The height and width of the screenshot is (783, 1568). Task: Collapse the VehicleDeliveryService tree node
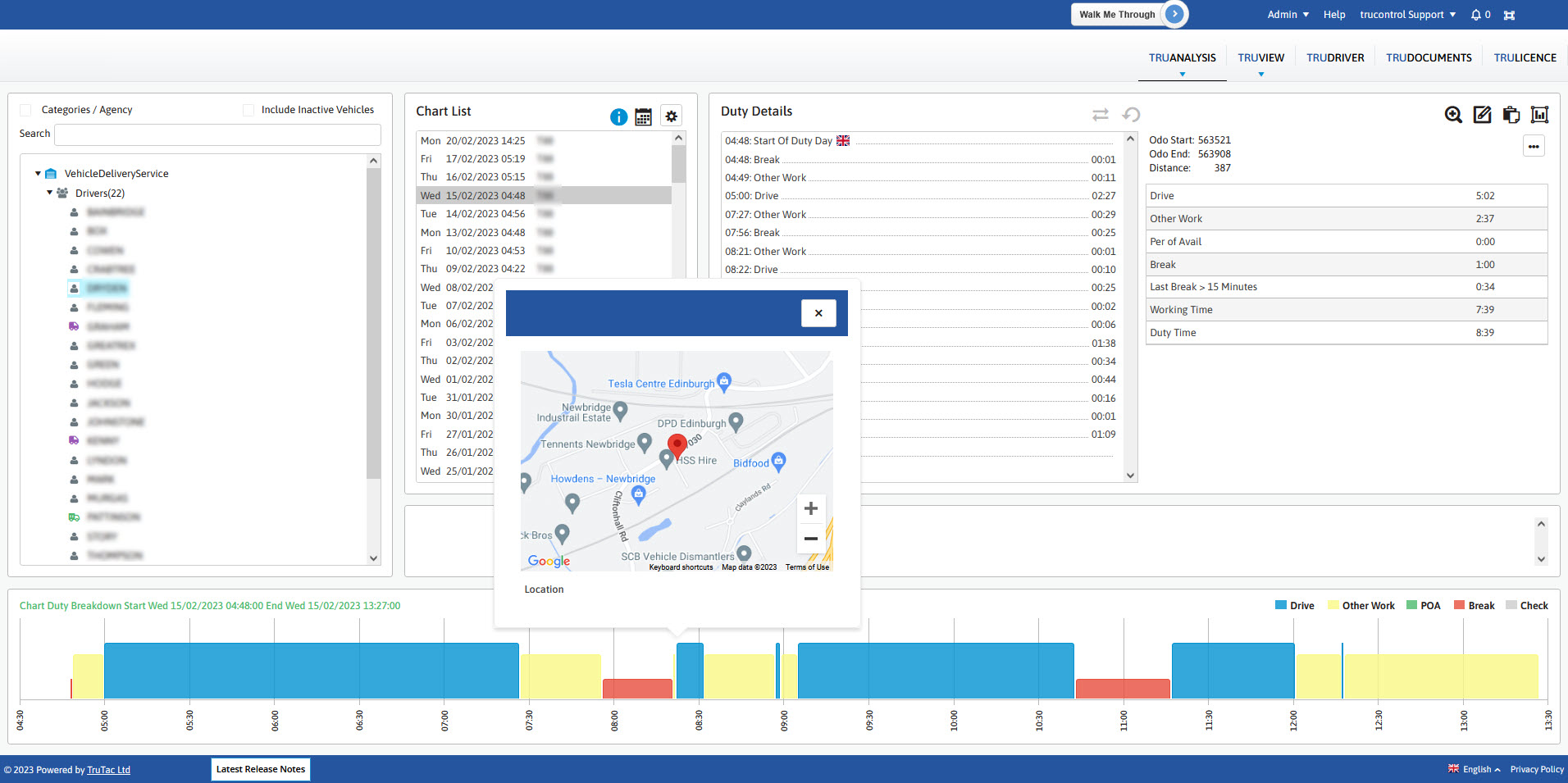pyautogui.click(x=38, y=174)
